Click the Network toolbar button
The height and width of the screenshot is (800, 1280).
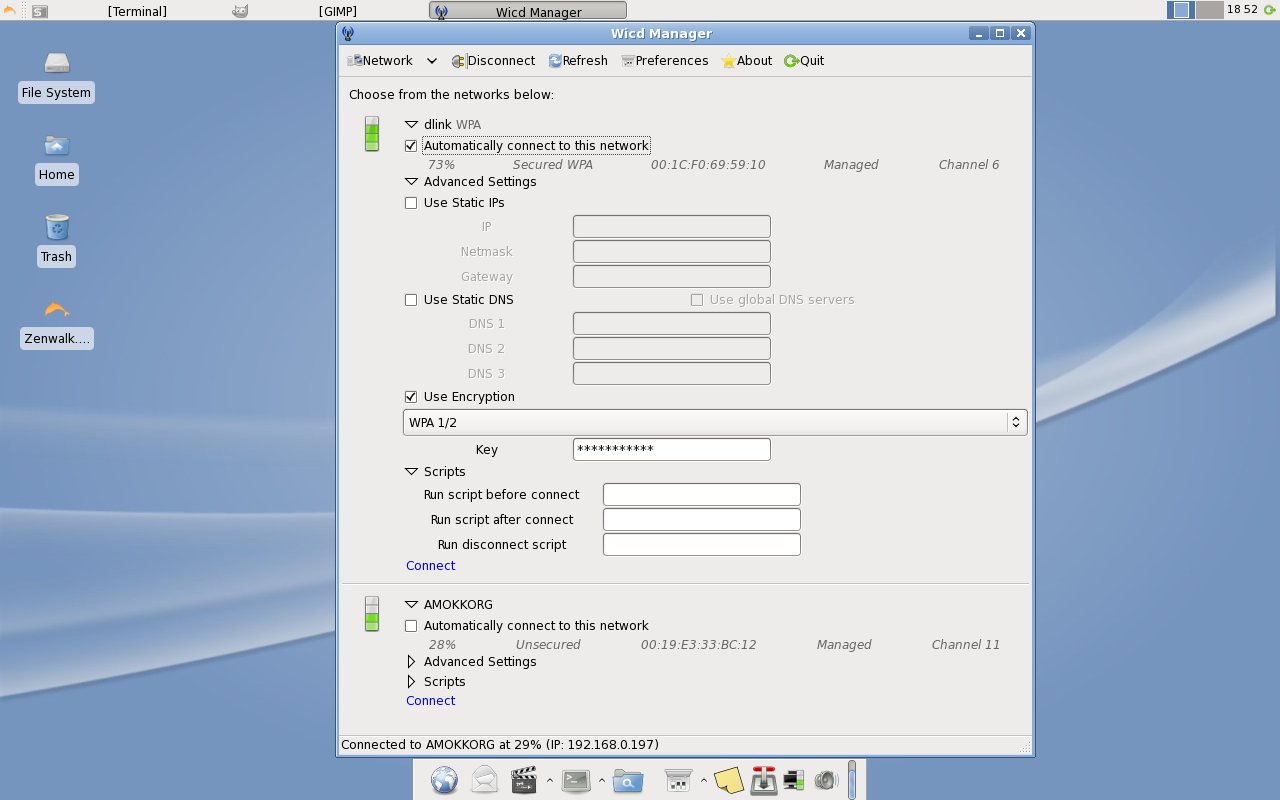(380, 61)
